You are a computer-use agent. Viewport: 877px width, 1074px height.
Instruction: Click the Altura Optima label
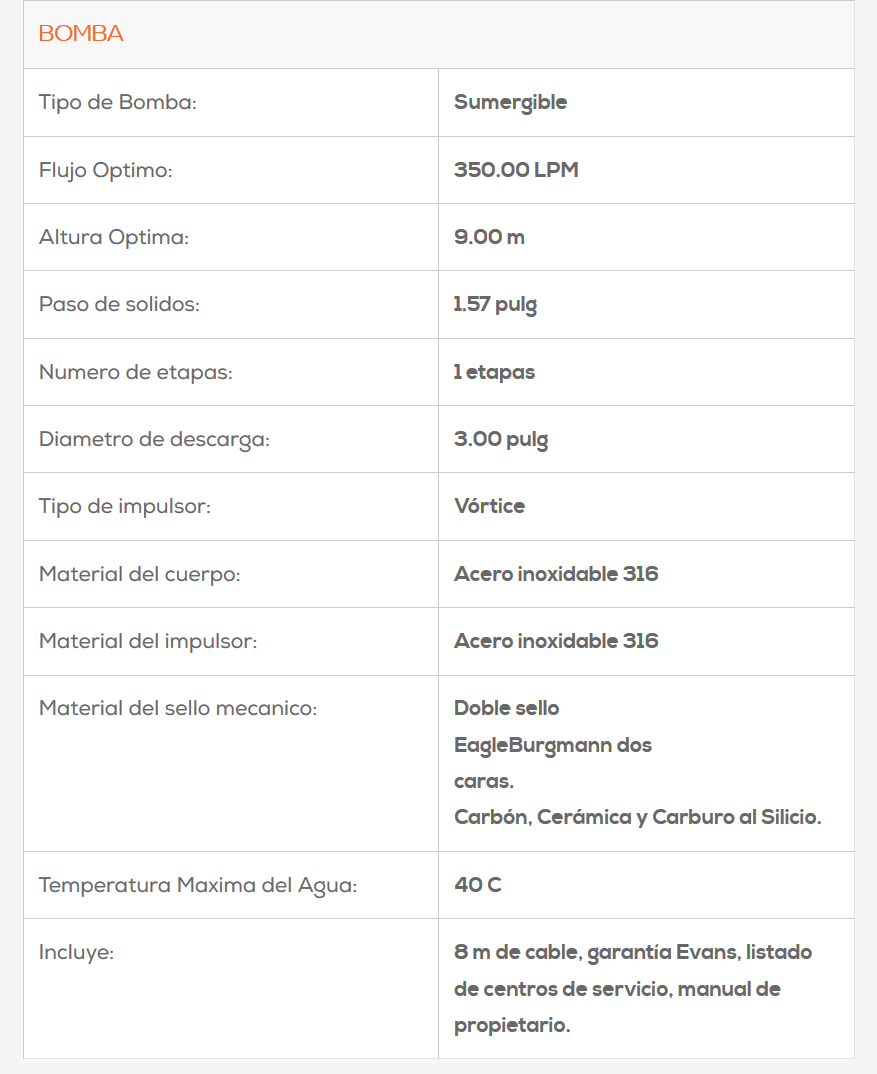click(113, 237)
